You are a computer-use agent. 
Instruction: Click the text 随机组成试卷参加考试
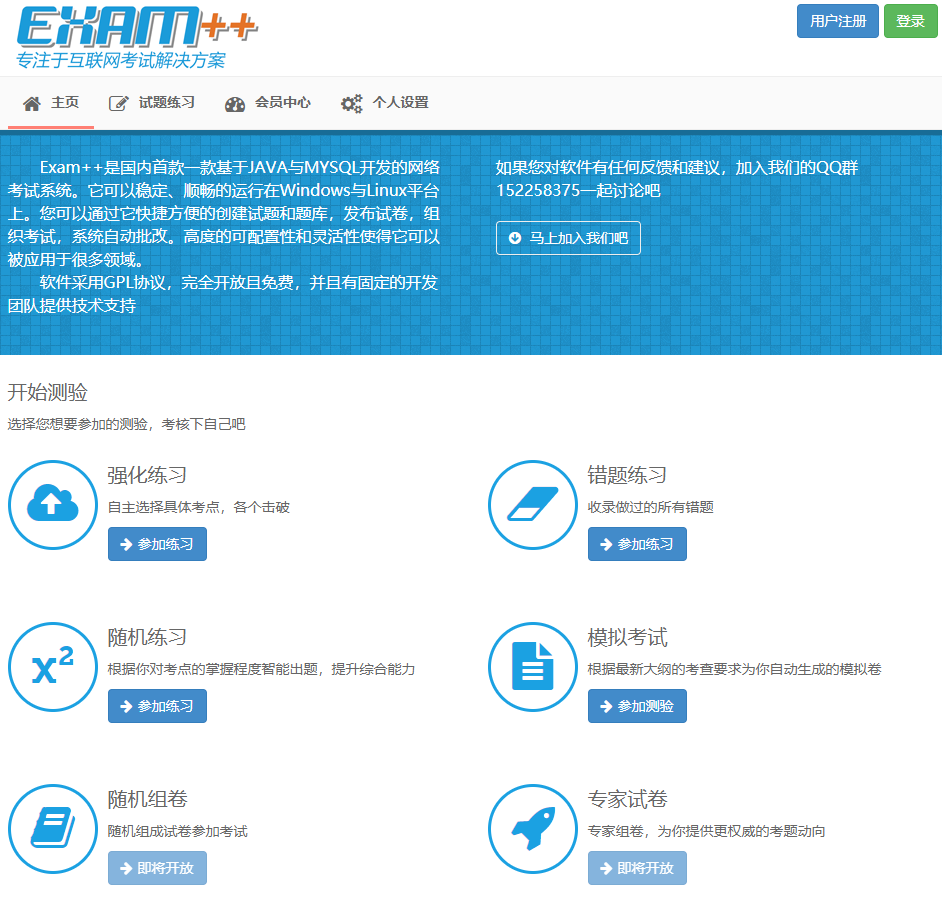tap(178, 831)
